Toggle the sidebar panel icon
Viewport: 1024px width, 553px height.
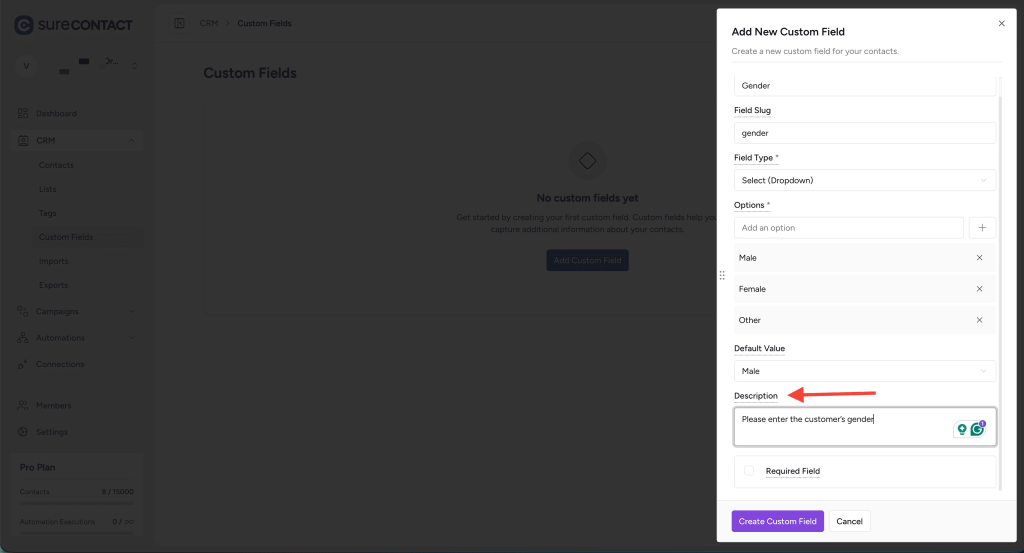point(179,23)
